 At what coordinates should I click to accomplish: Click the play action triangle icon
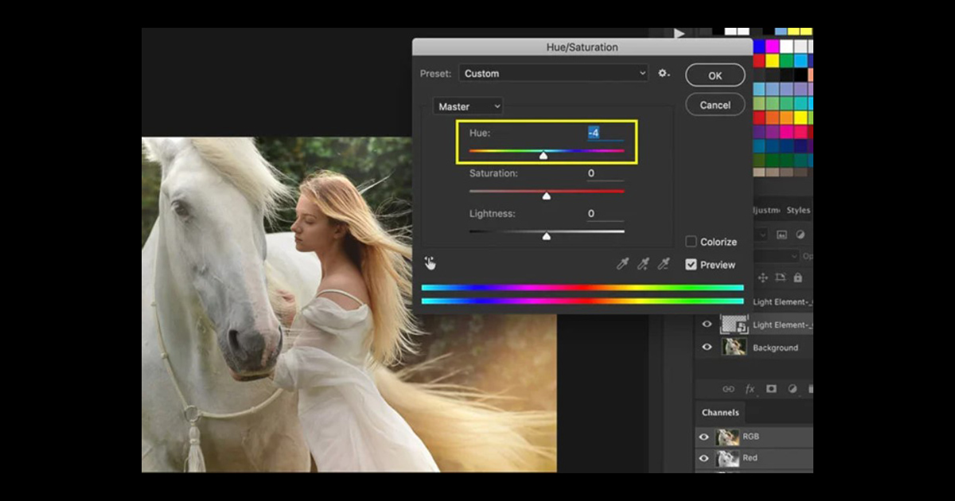click(680, 33)
